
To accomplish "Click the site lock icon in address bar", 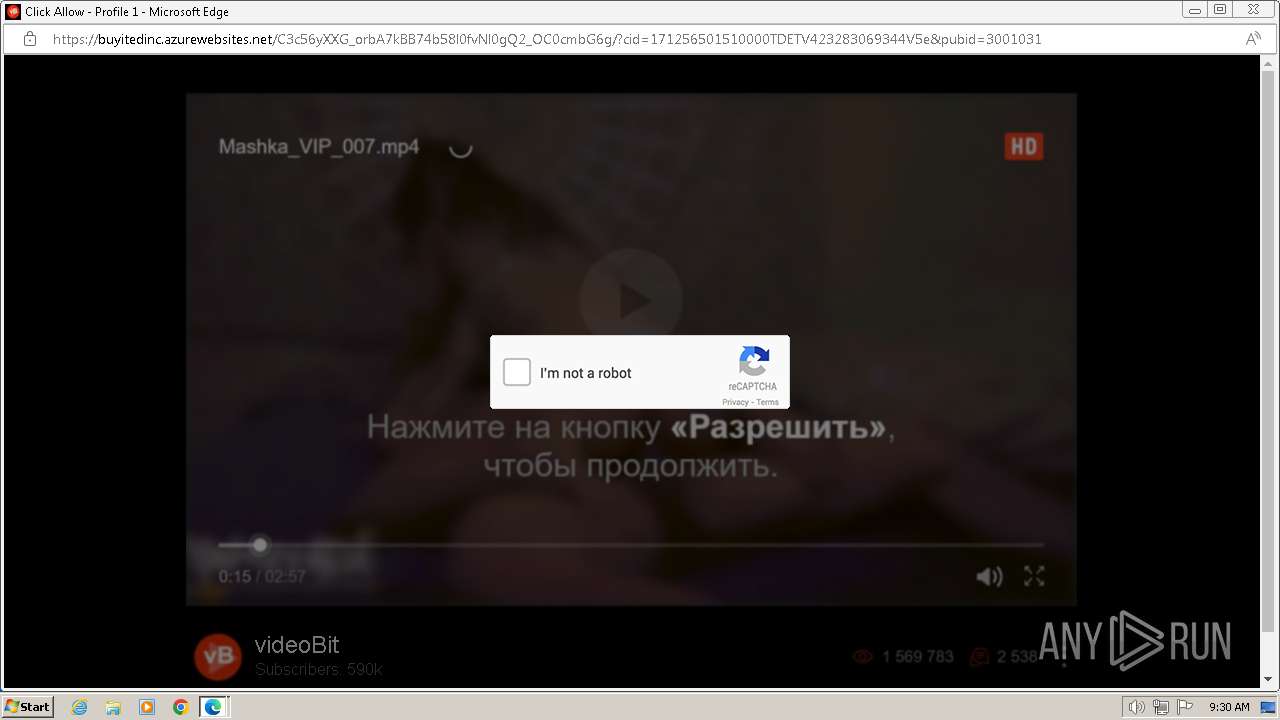I will (30, 39).
